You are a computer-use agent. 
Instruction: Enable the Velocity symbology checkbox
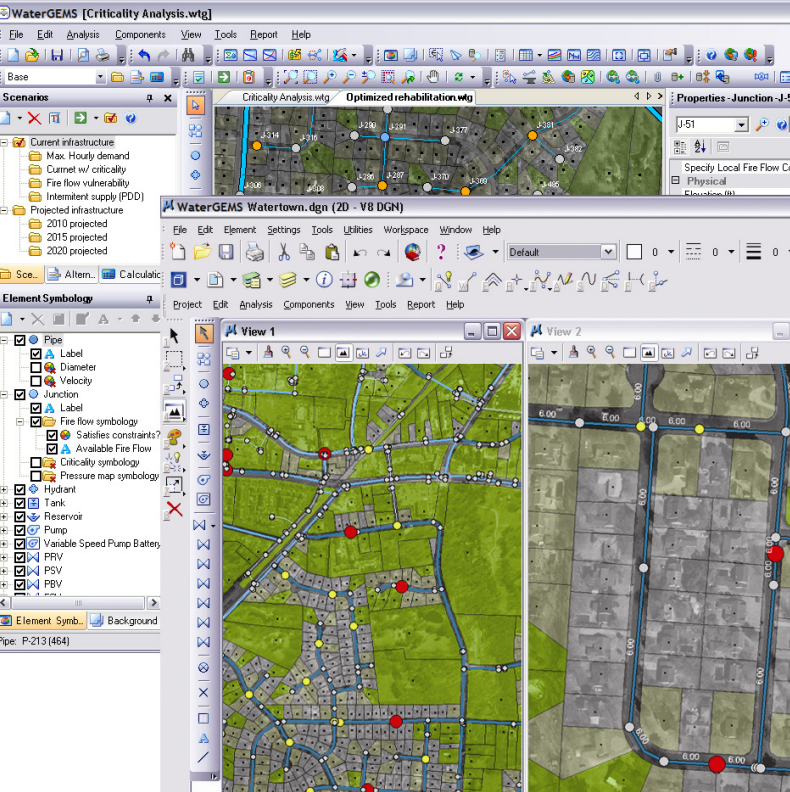tap(36, 381)
